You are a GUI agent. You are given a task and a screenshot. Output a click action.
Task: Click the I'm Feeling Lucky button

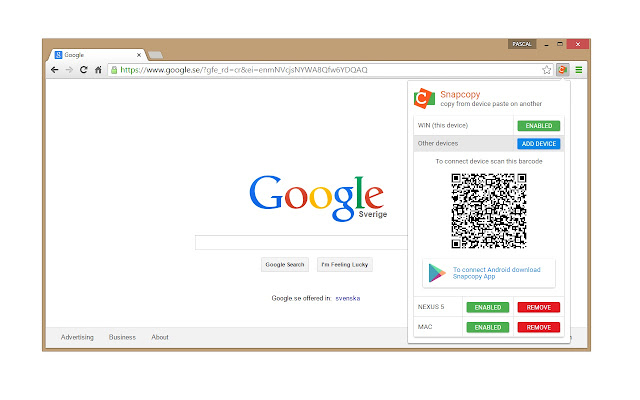pos(345,264)
